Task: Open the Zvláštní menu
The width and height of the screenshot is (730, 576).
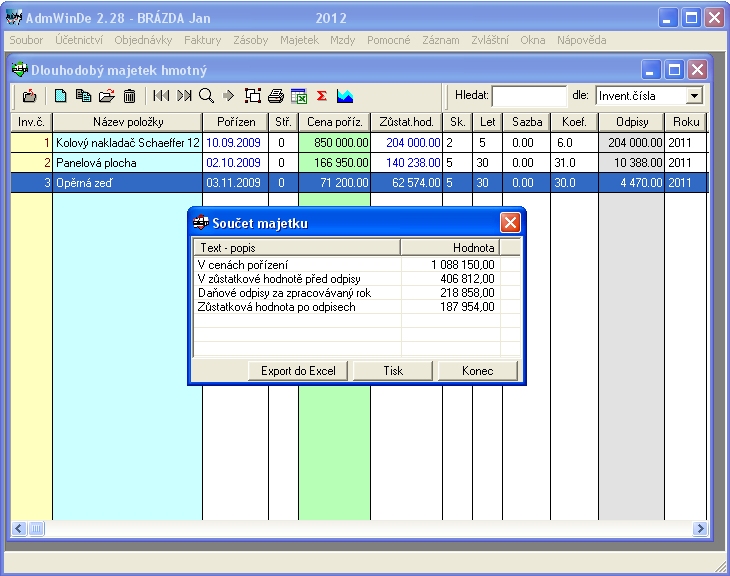Action: point(490,40)
